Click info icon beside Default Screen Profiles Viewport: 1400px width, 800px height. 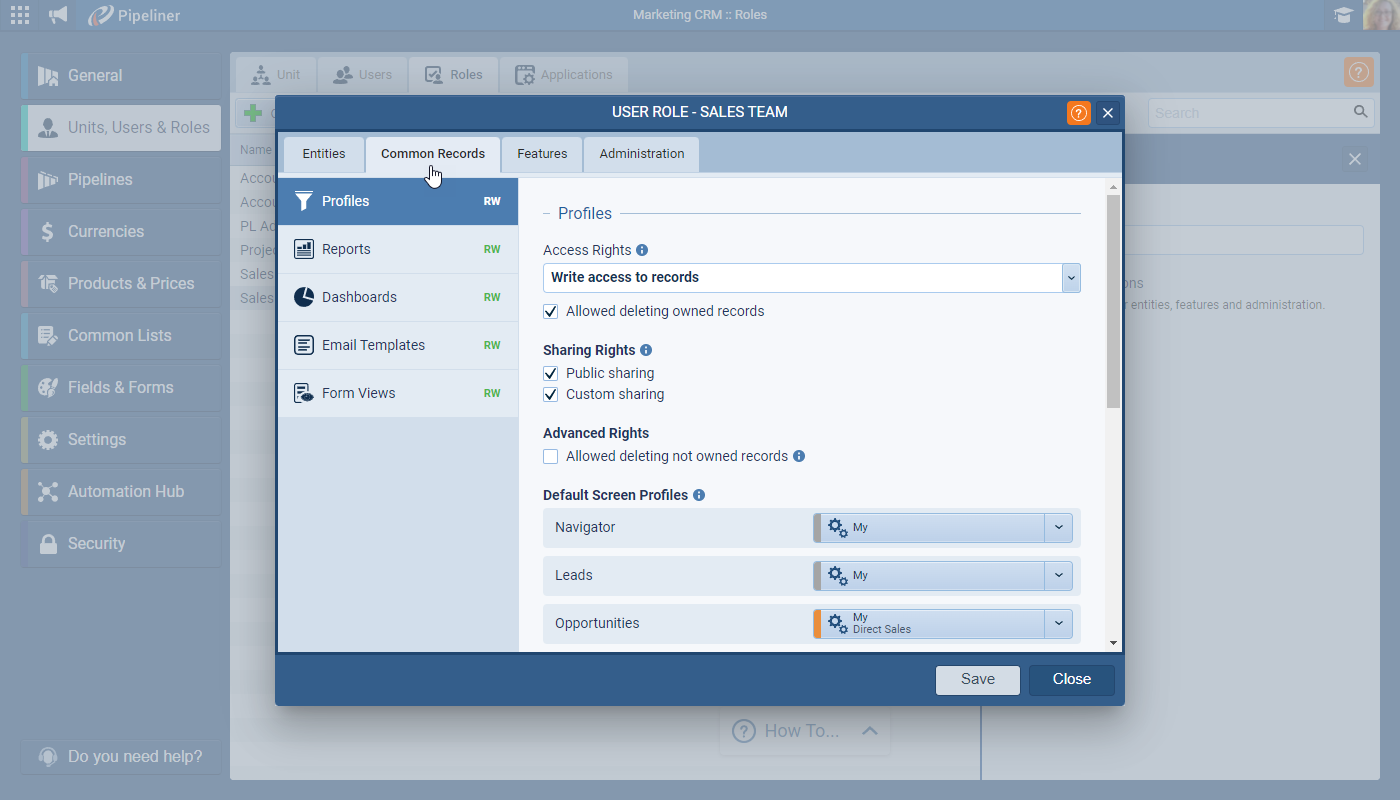[x=699, y=495]
